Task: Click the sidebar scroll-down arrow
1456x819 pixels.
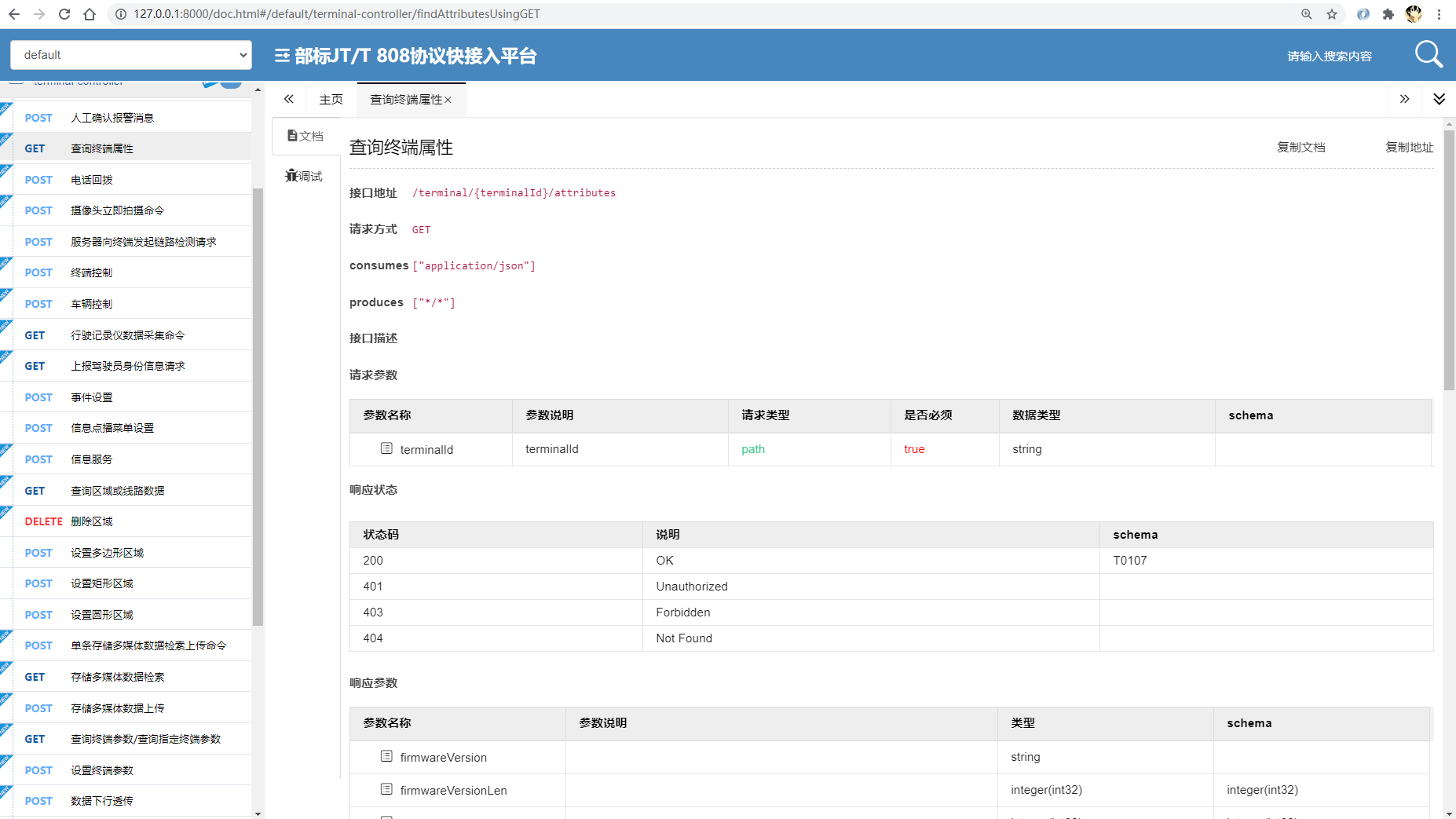Action: [x=258, y=814]
